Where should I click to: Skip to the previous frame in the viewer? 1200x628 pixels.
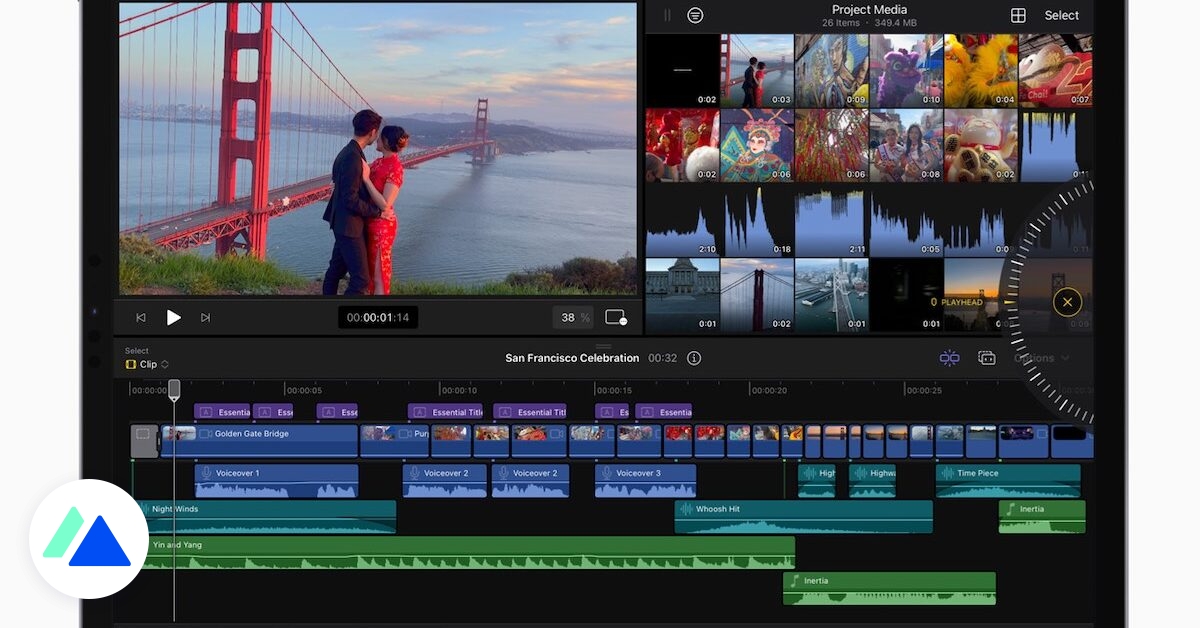(141, 317)
